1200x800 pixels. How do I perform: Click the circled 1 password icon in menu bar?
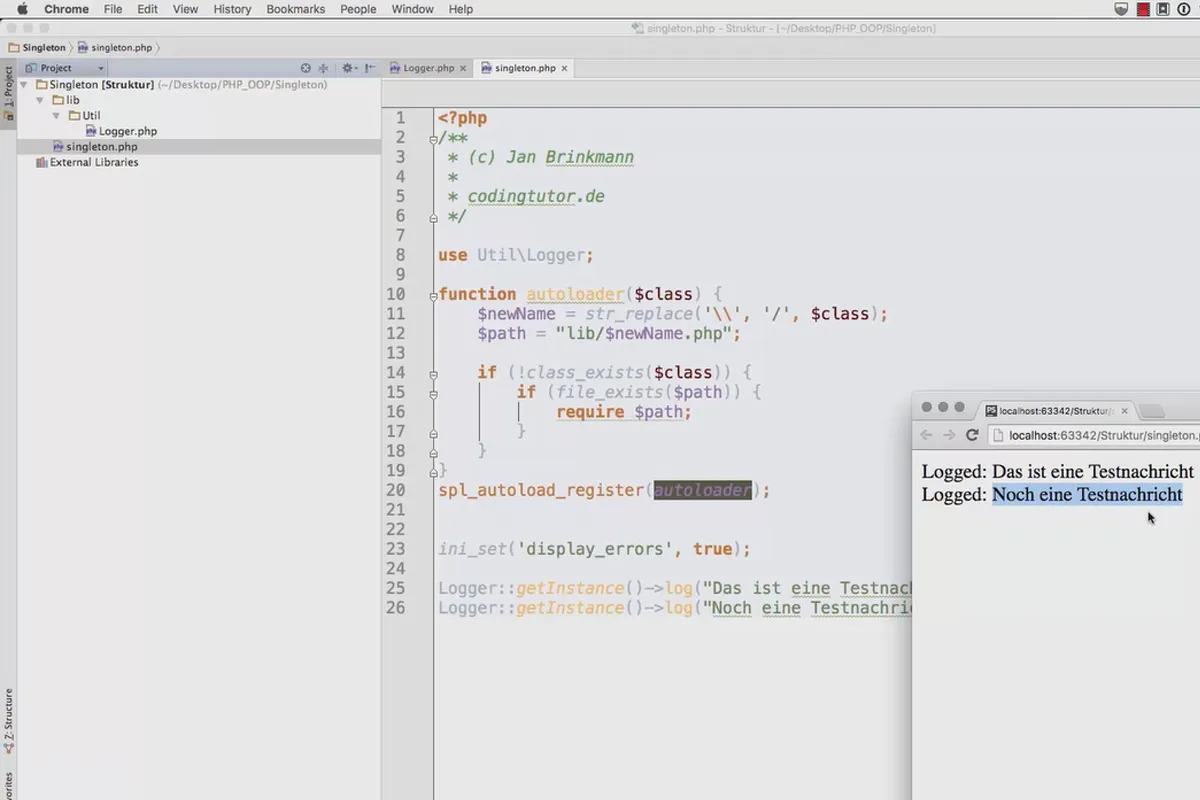point(1185,9)
